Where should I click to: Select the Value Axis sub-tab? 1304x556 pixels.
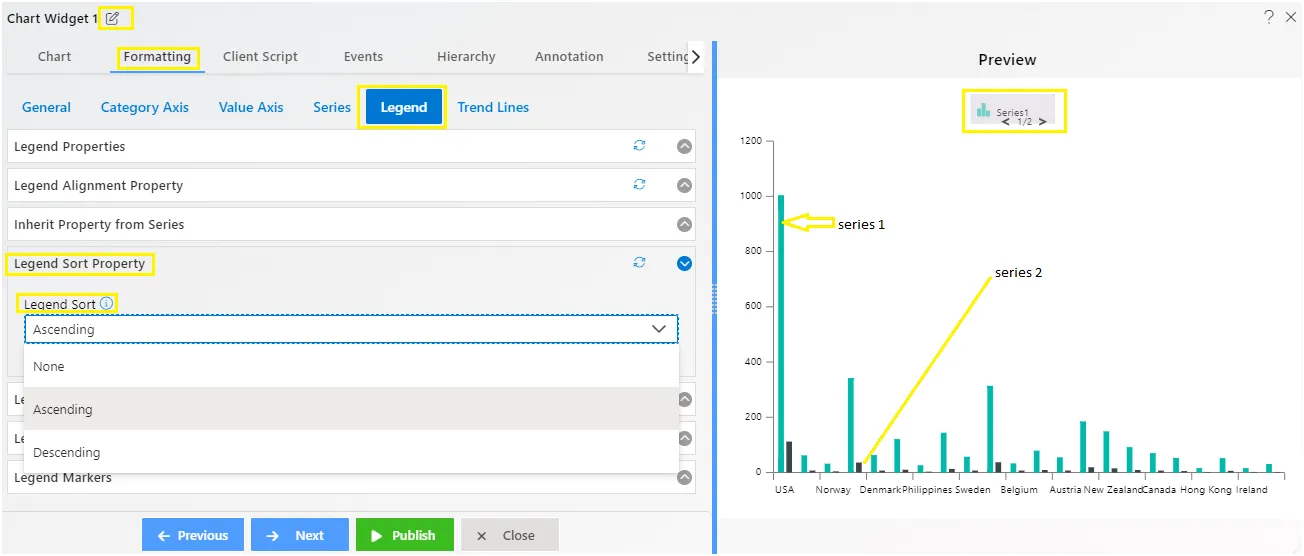pos(251,107)
